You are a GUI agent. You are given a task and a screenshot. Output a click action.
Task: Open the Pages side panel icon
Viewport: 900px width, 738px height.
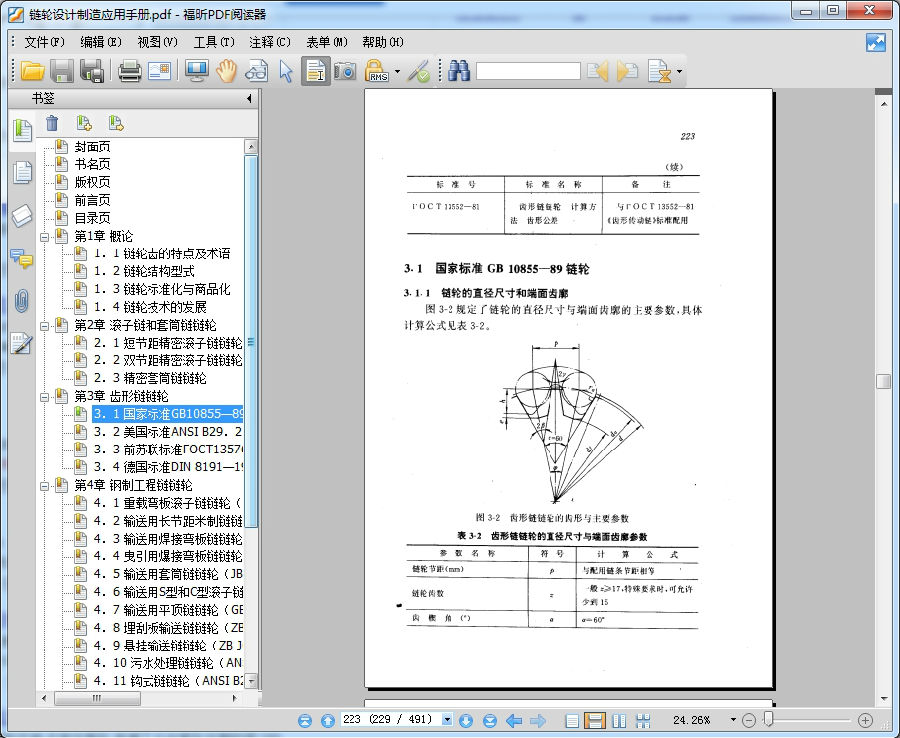click(x=22, y=173)
